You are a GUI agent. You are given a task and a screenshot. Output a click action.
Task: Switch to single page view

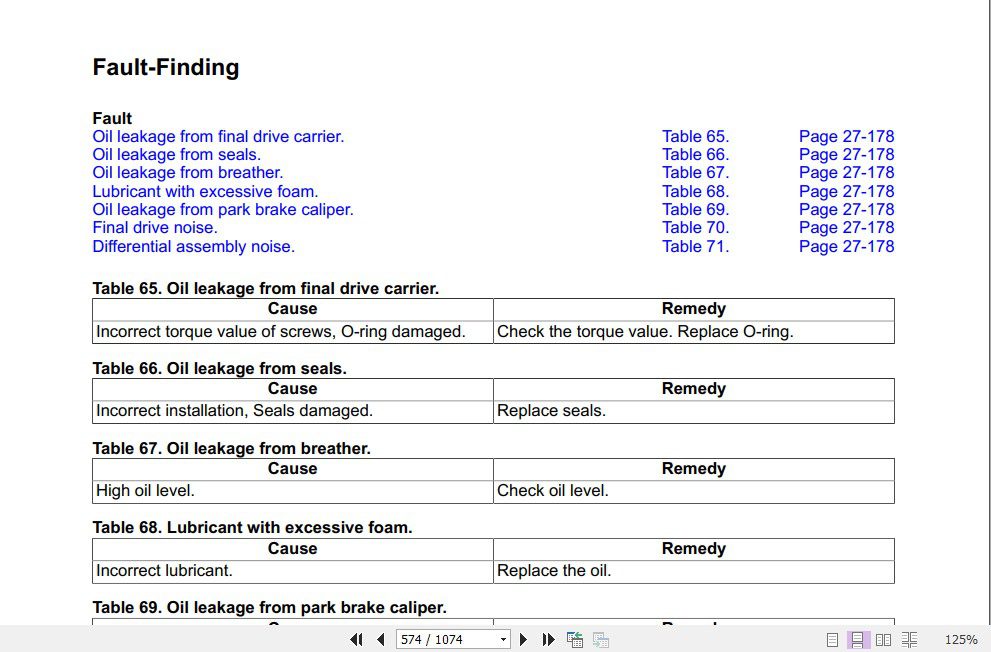point(832,640)
